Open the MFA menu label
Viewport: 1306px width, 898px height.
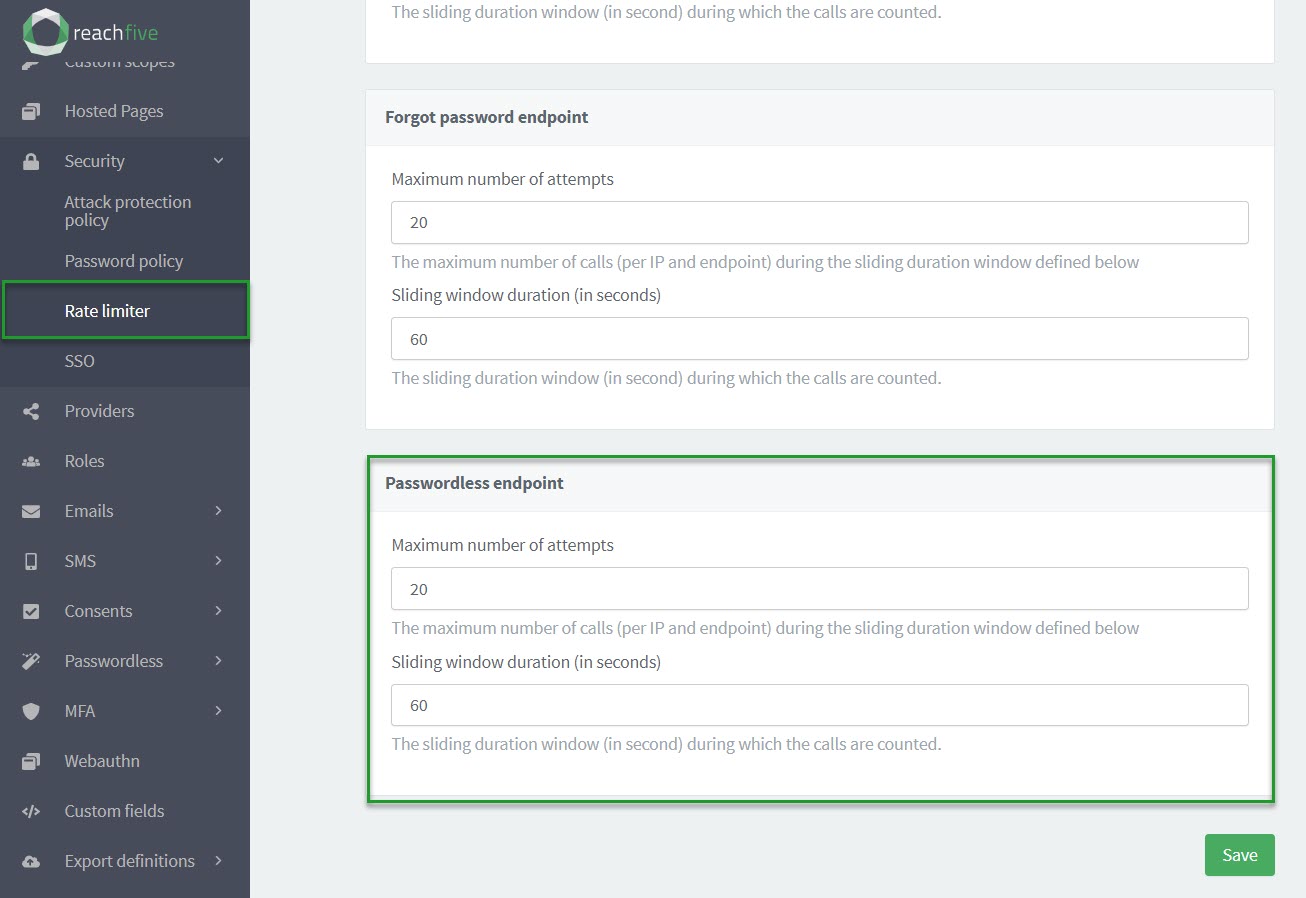[80, 711]
